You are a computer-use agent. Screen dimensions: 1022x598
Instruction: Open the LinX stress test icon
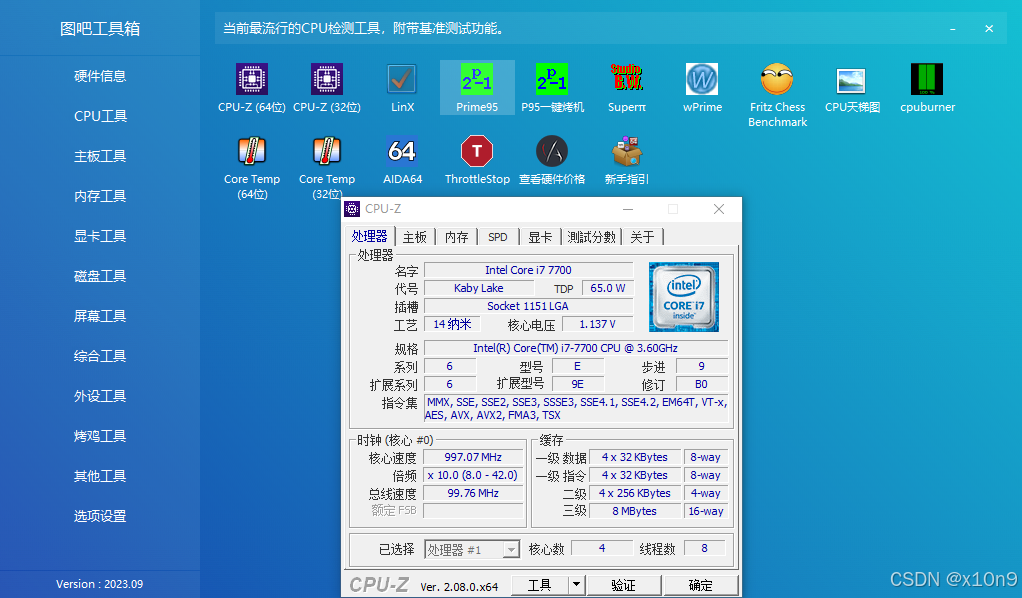tap(402, 80)
